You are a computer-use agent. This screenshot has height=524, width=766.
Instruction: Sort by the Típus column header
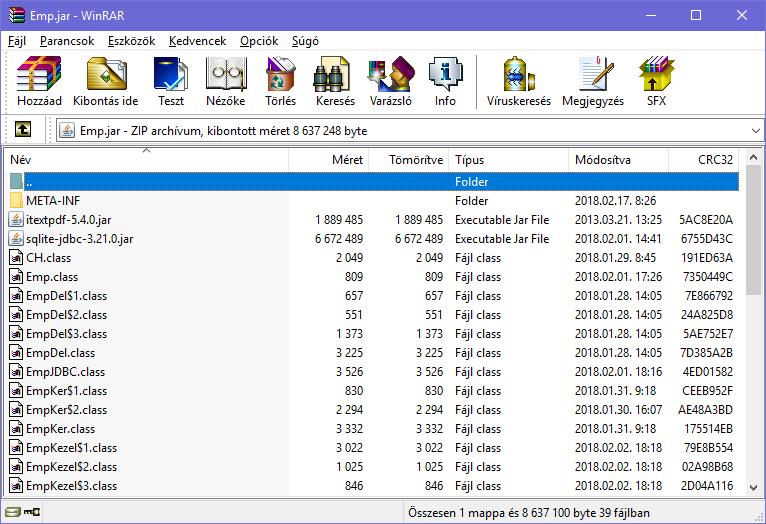point(509,160)
